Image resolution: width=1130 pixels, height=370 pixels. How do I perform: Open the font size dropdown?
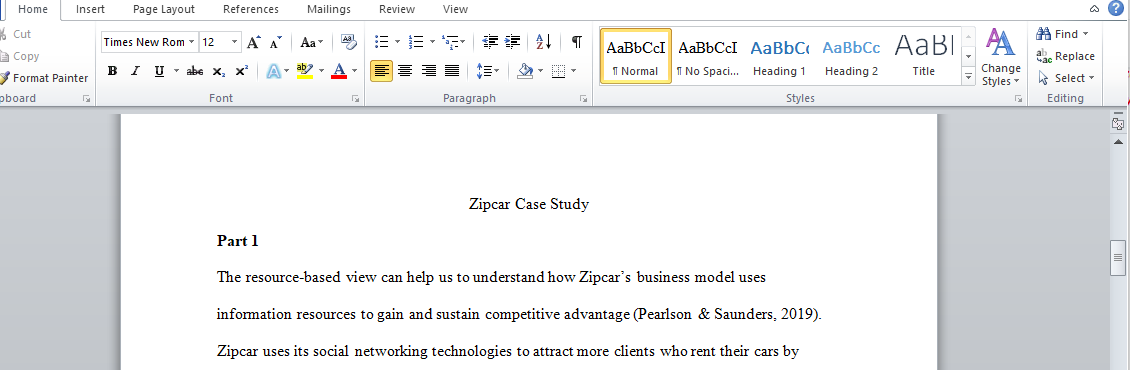click(x=235, y=42)
